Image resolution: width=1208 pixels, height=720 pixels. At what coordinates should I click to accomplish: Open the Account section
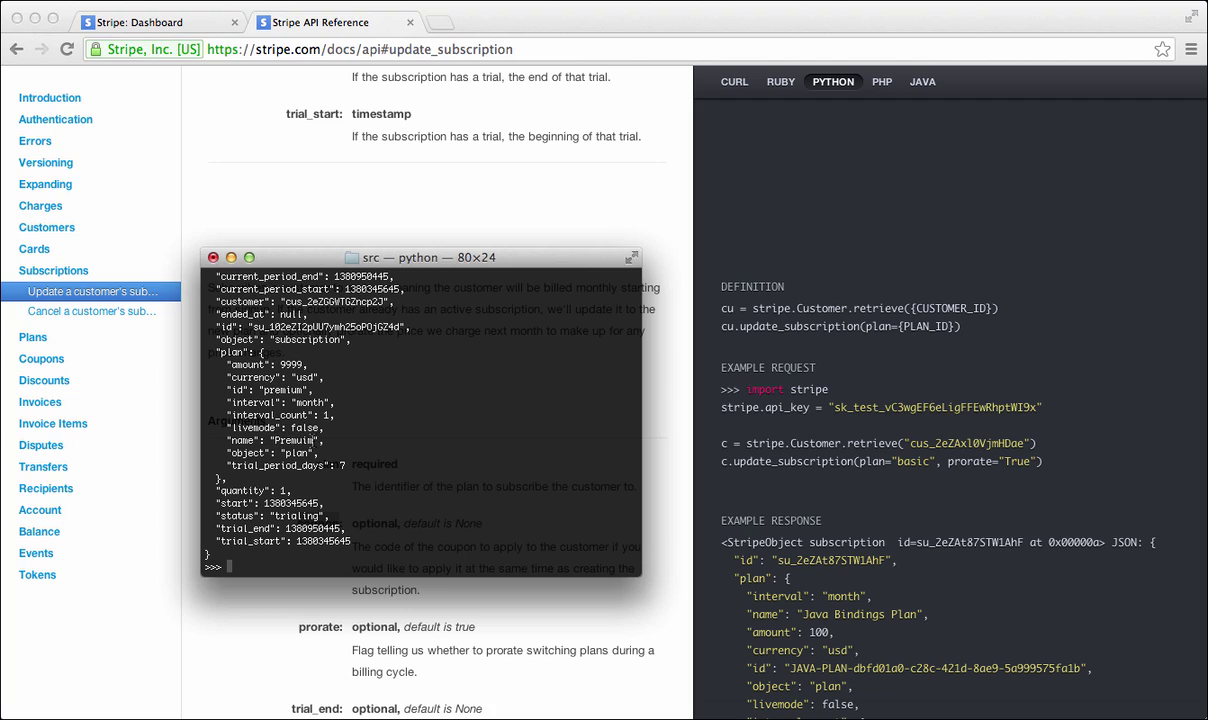coord(40,510)
